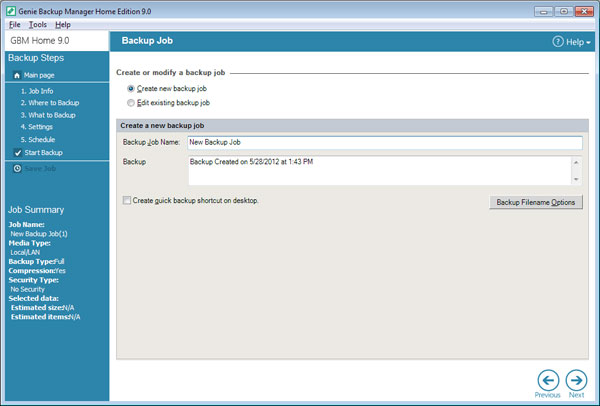Select Create new backup job radio button
Image resolution: width=600 pixels, height=406 pixels.
coord(131,89)
